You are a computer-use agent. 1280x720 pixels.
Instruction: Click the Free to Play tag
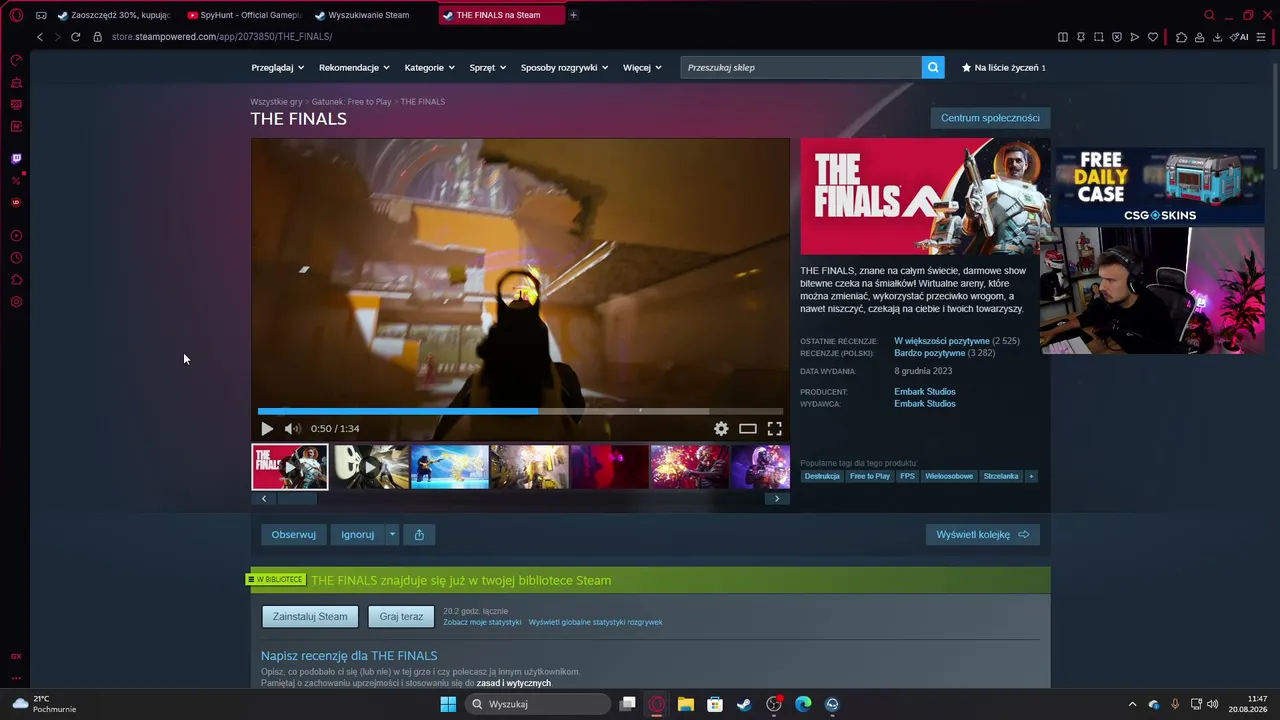(x=870, y=476)
